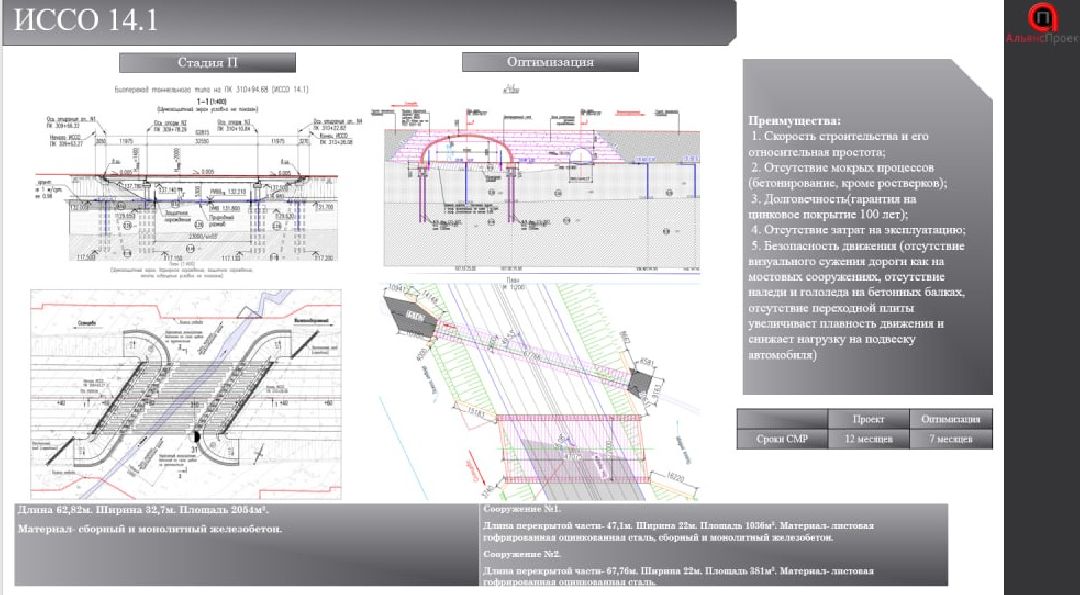Click the Материал- сборный и монолитный text
The image size is (1080, 595).
pos(150,528)
